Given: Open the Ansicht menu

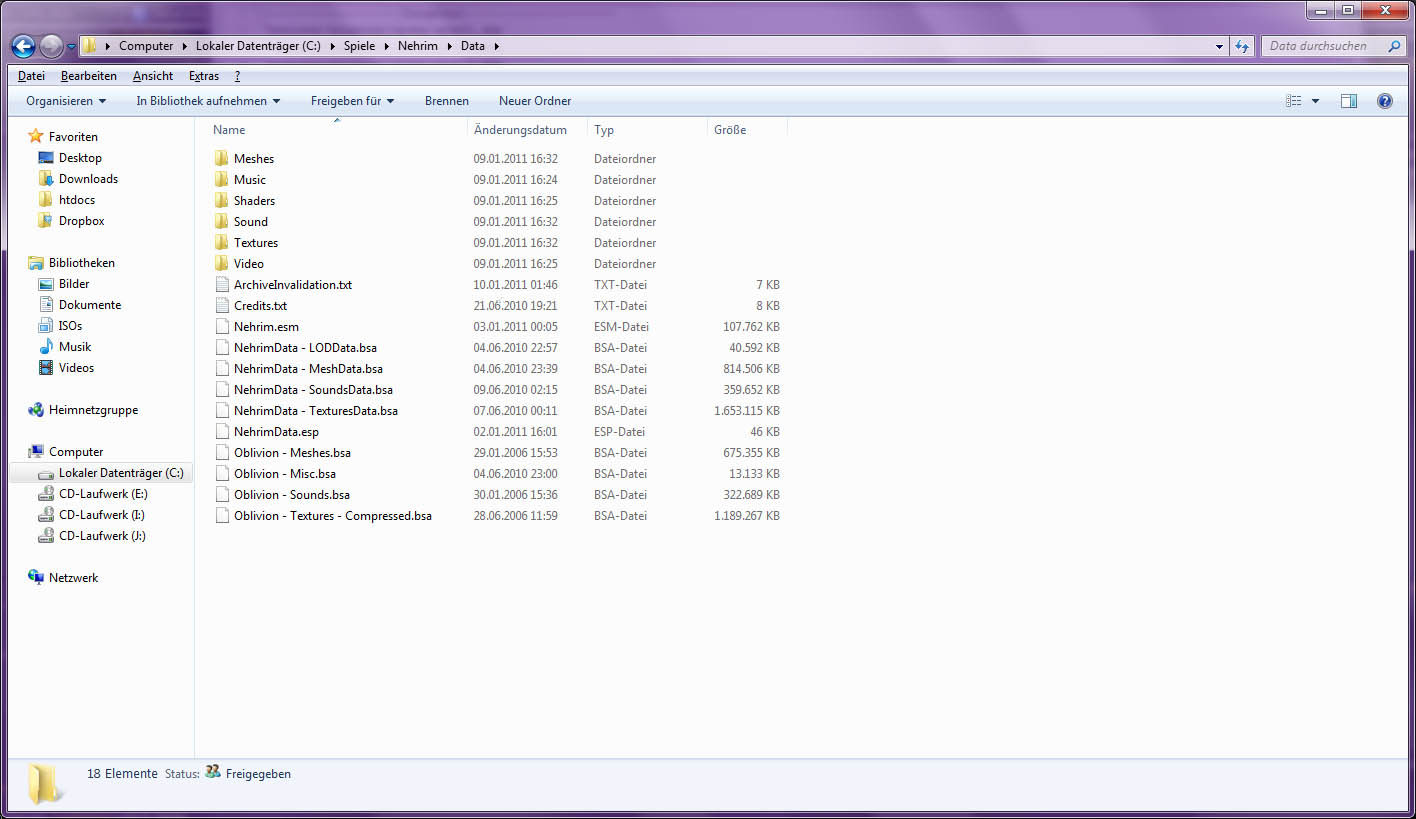Looking at the screenshot, I should click(x=152, y=76).
